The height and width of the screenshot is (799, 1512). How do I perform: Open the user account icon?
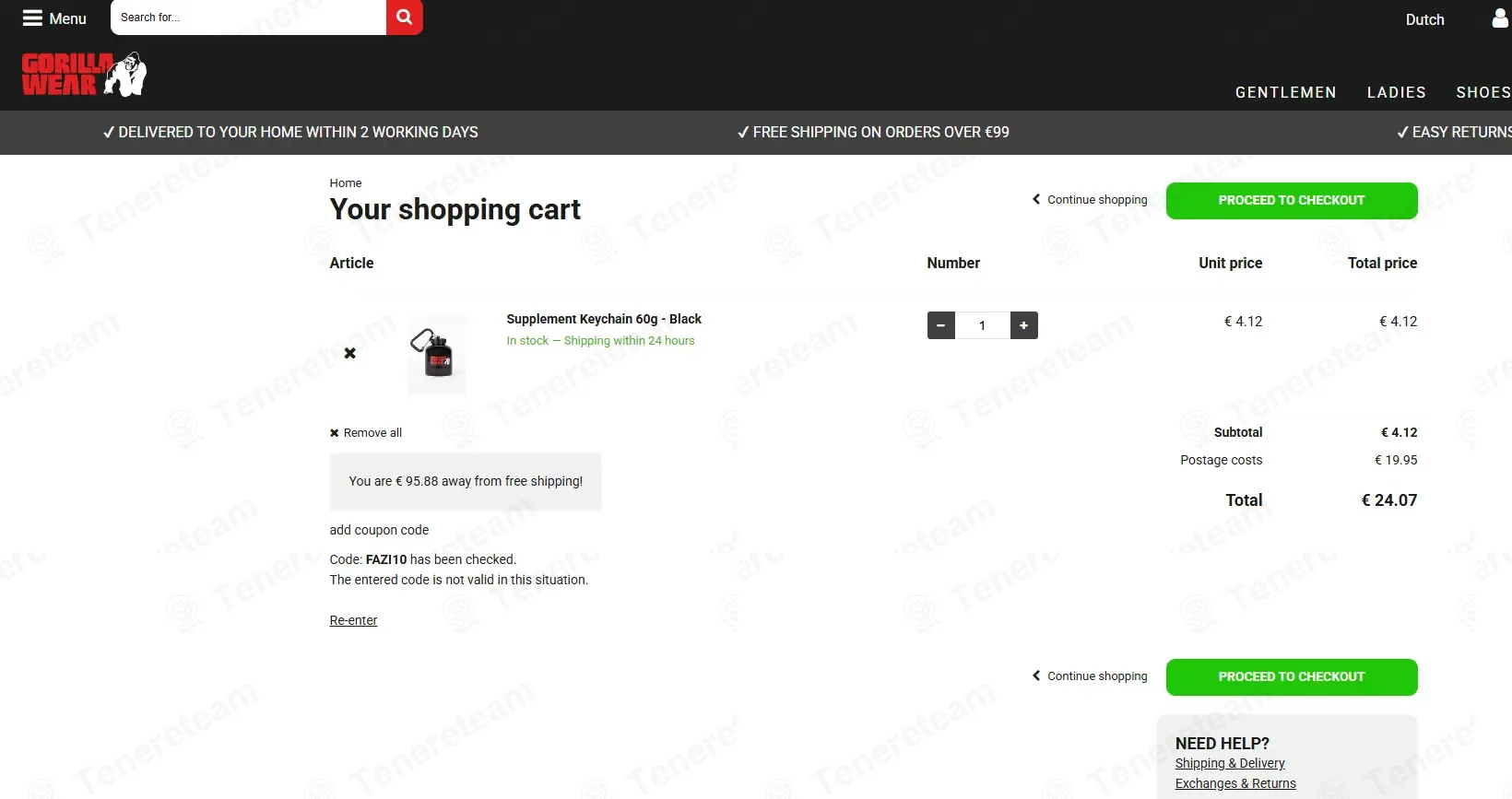(1500, 18)
